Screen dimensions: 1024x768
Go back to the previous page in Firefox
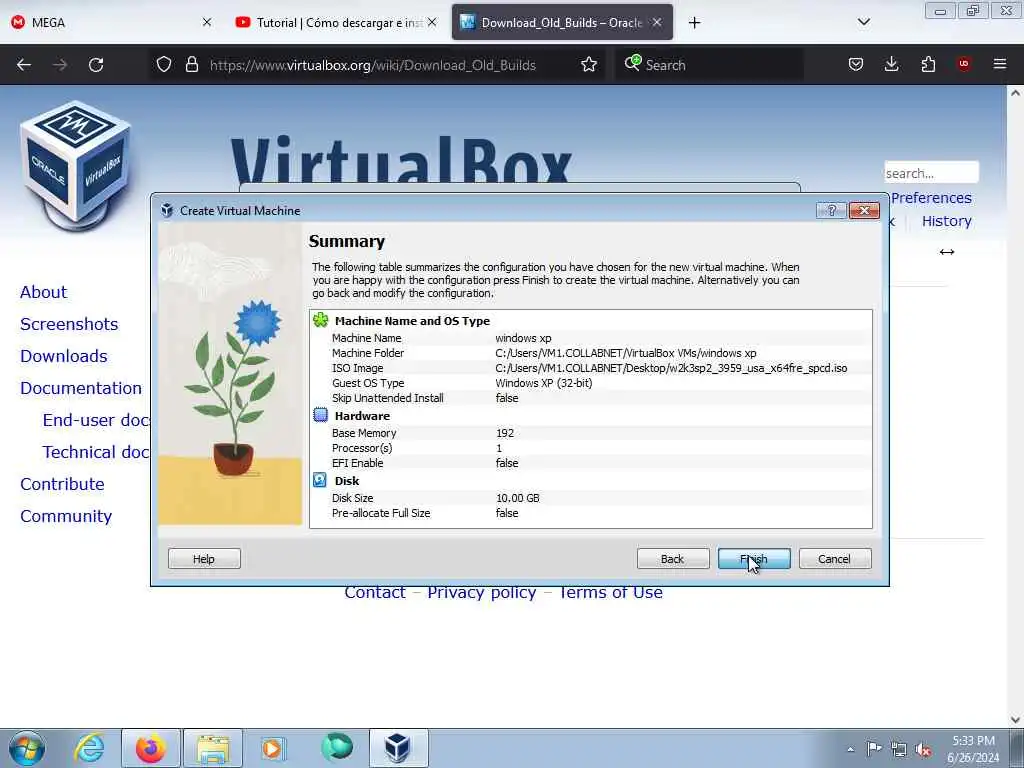tap(24, 65)
